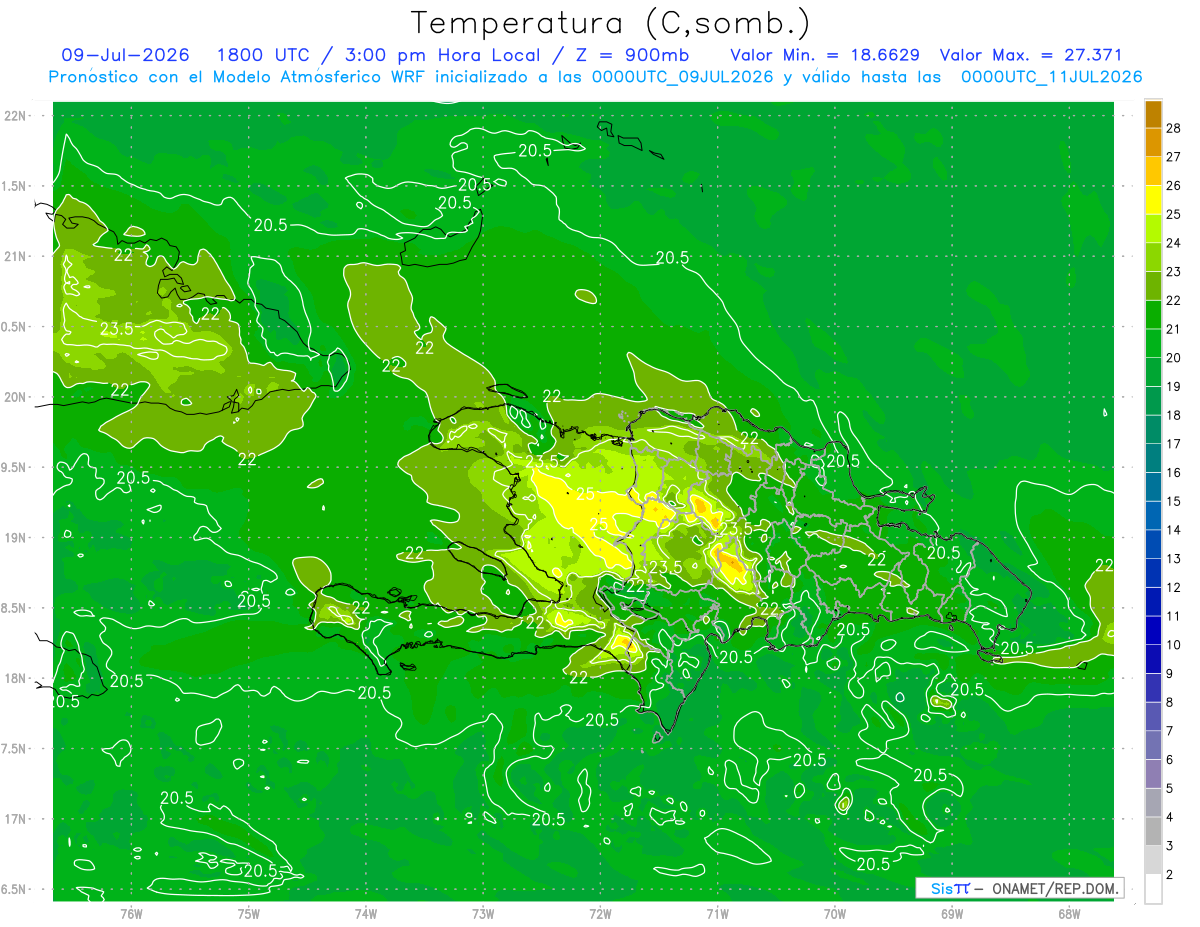Click the 0000UTC_09JUL2026 initialization time
Screen dimensions: 1200x927
pyautogui.click(x=683, y=77)
